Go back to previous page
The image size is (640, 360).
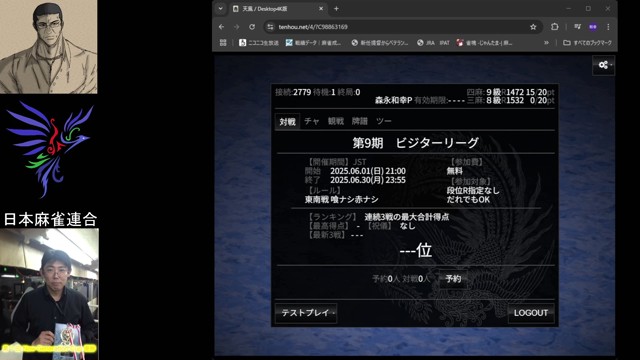coord(221,27)
